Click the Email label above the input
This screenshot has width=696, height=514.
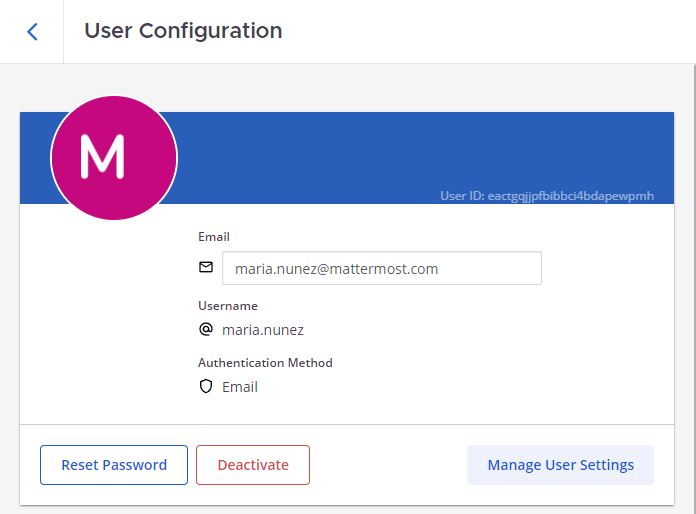tap(214, 237)
